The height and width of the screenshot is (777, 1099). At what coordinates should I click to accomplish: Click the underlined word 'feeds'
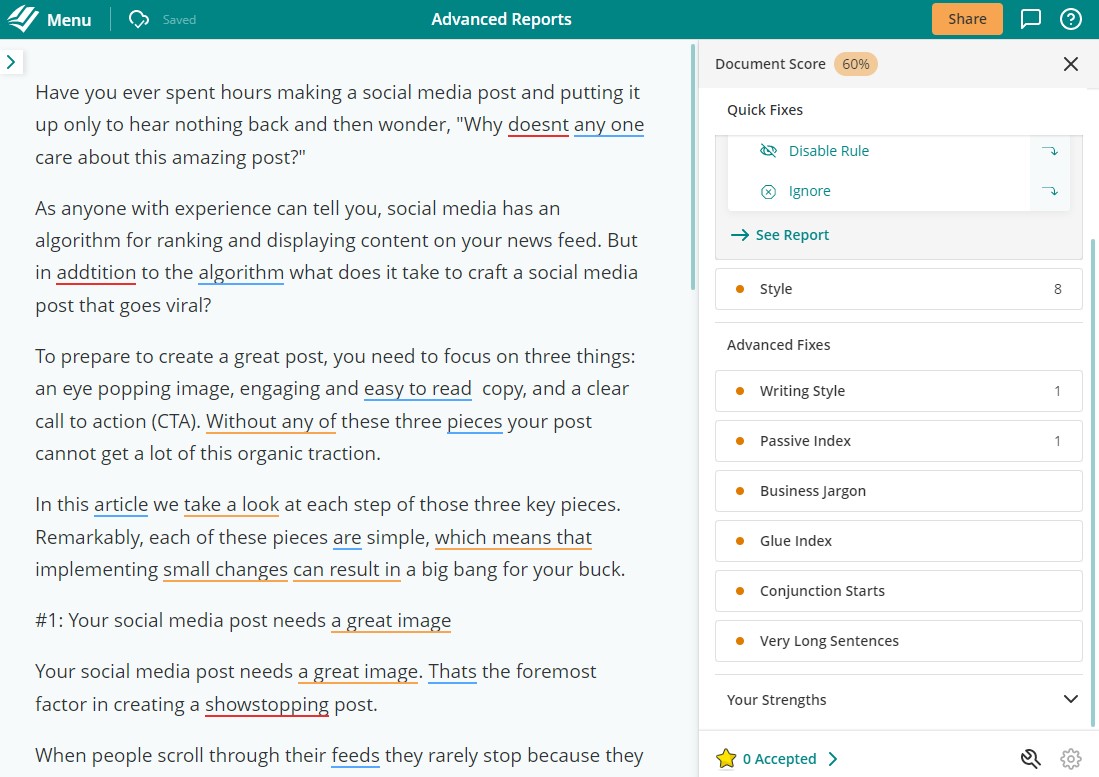[x=355, y=755]
